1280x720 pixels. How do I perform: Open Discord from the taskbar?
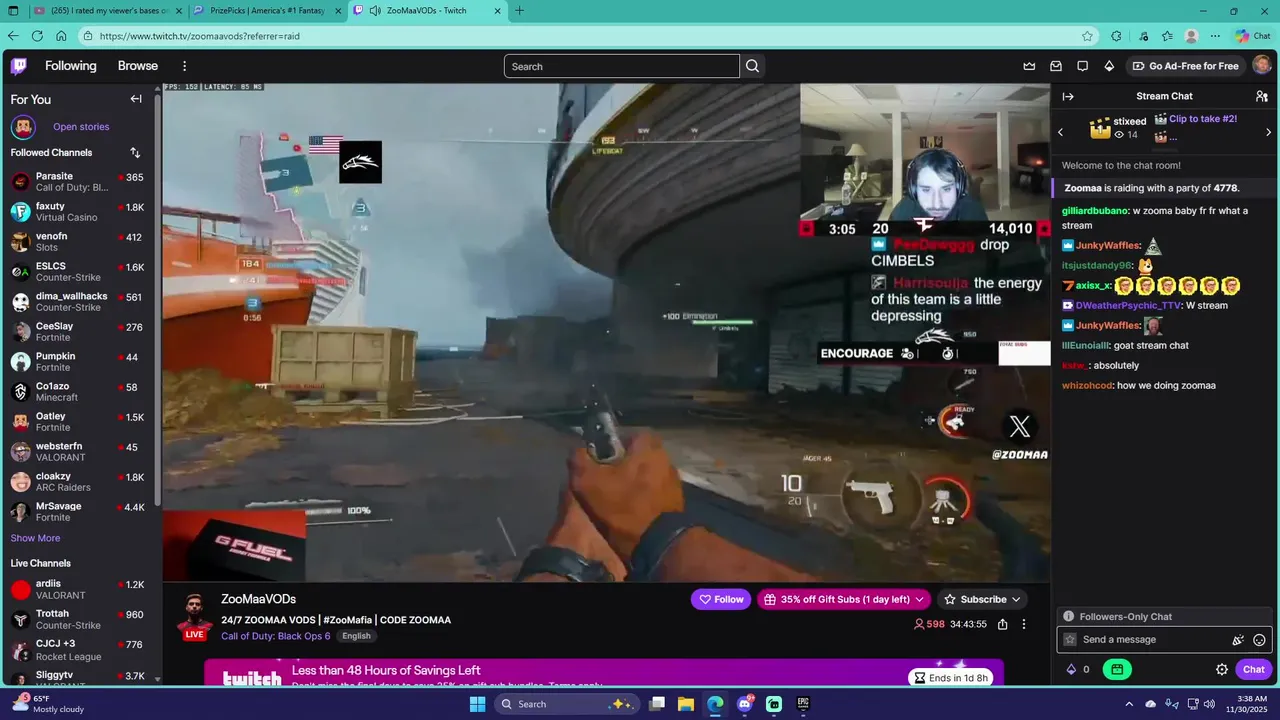click(745, 704)
